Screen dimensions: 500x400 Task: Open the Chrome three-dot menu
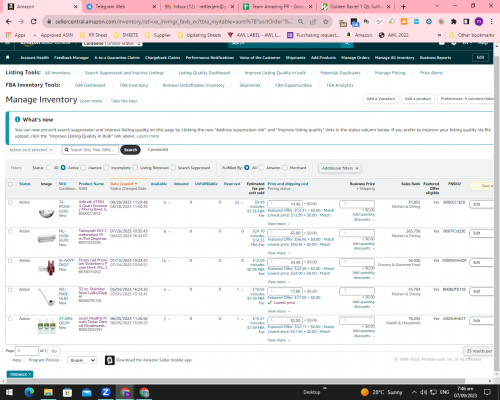coord(491,22)
